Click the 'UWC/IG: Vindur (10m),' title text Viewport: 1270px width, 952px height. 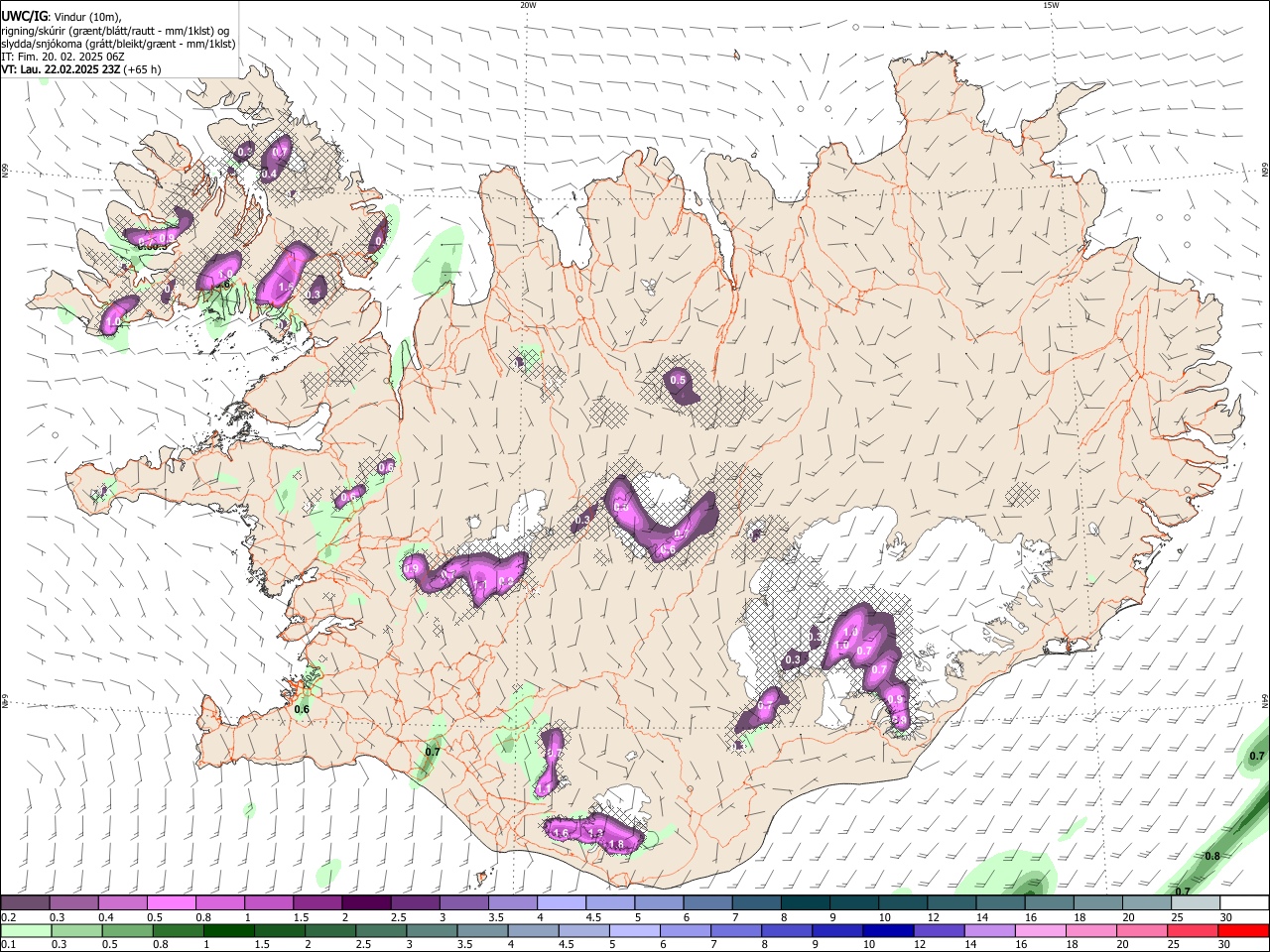(x=62, y=15)
